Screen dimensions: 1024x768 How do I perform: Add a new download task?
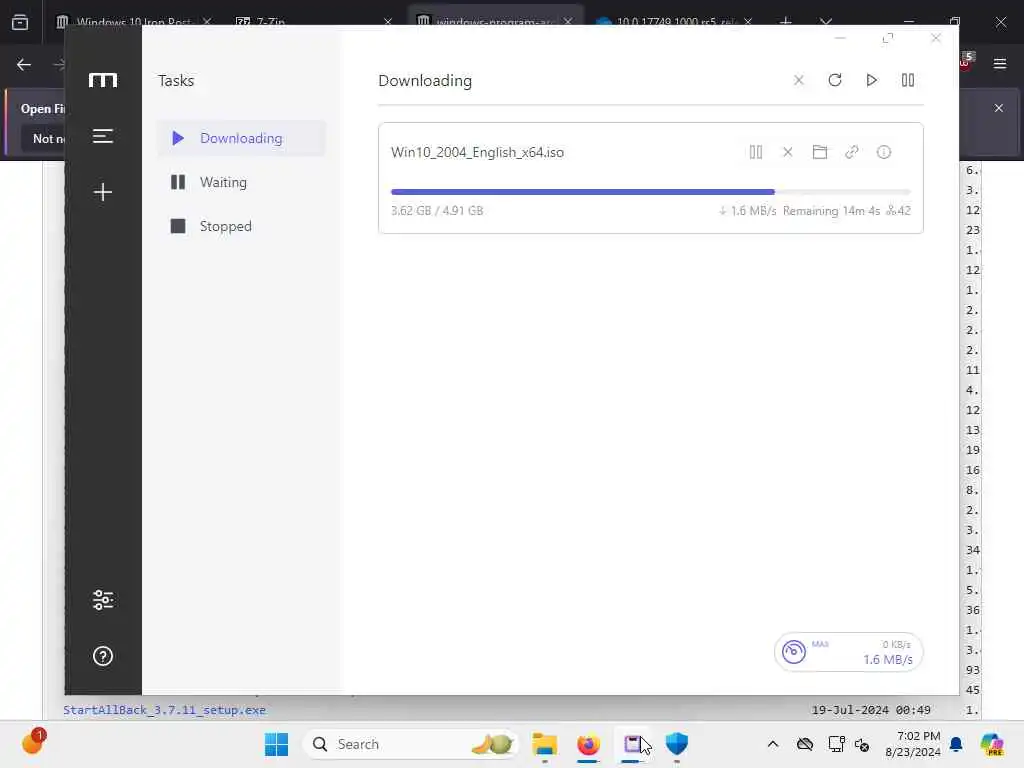[x=103, y=192]
